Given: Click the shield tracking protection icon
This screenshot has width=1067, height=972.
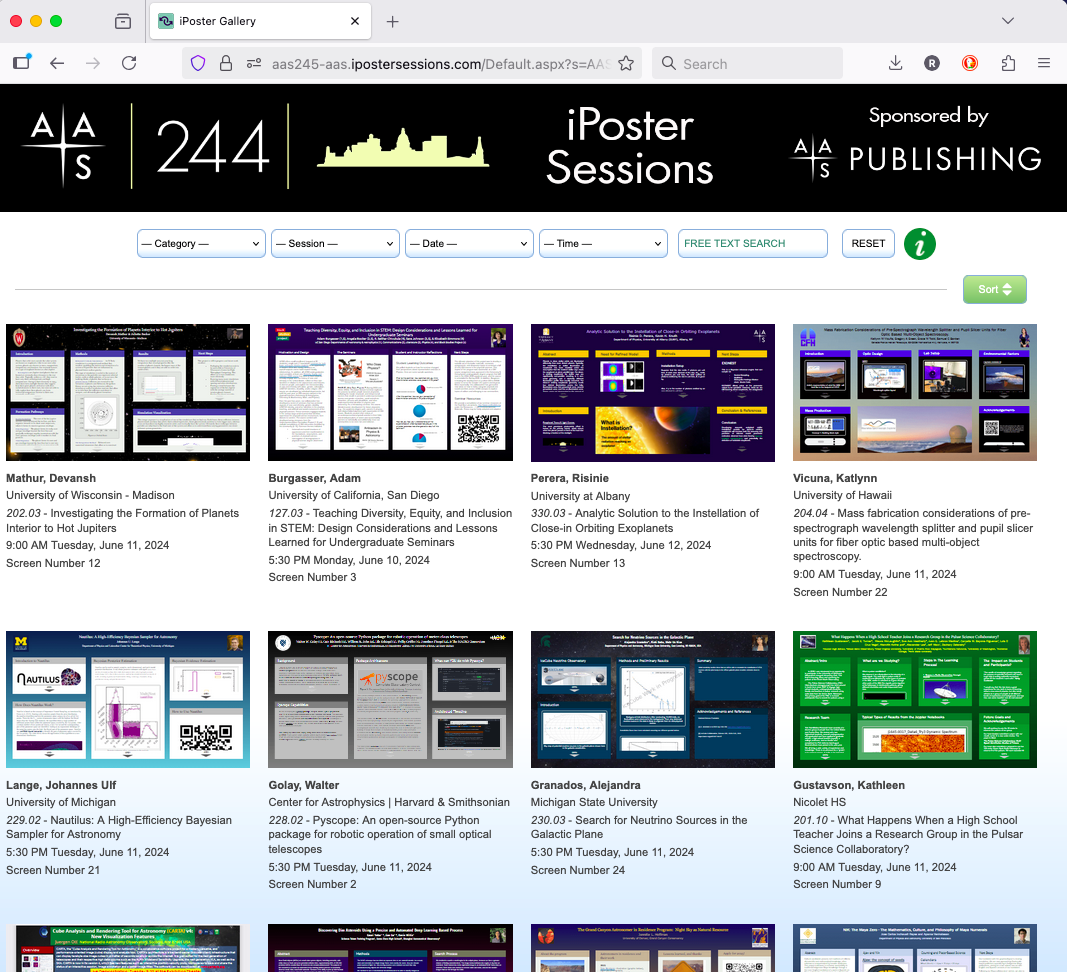Looking at the screenshot, I should [198, 63].
